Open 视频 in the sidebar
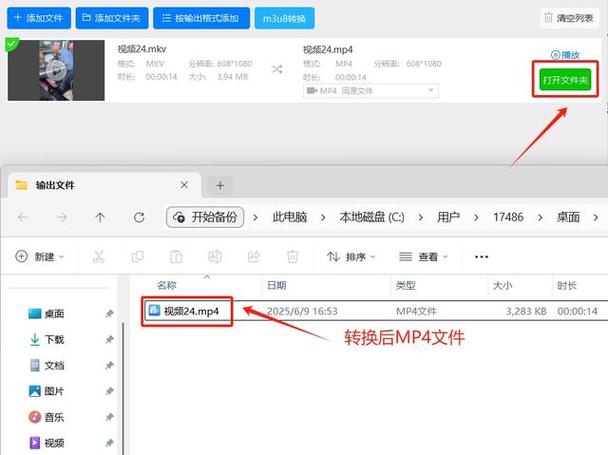Screen dimensions: 608x455 click(x=47, y=443)
